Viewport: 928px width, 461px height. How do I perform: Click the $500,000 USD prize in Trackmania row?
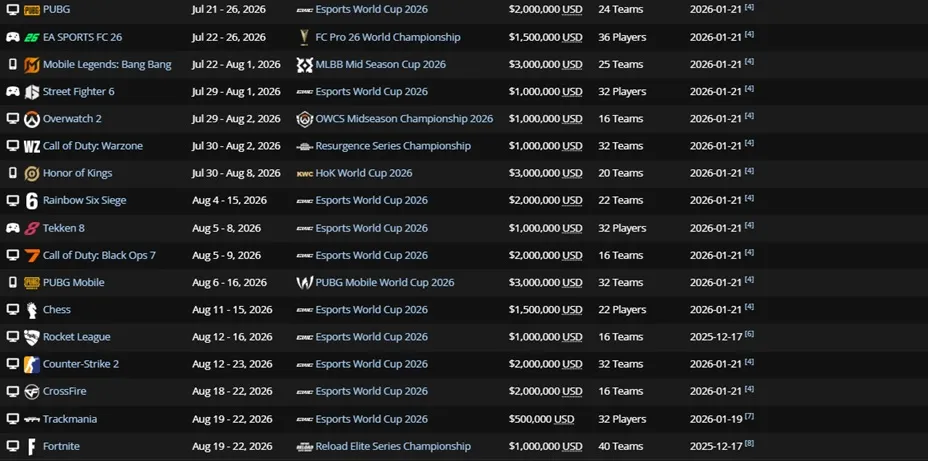(542, 419)
